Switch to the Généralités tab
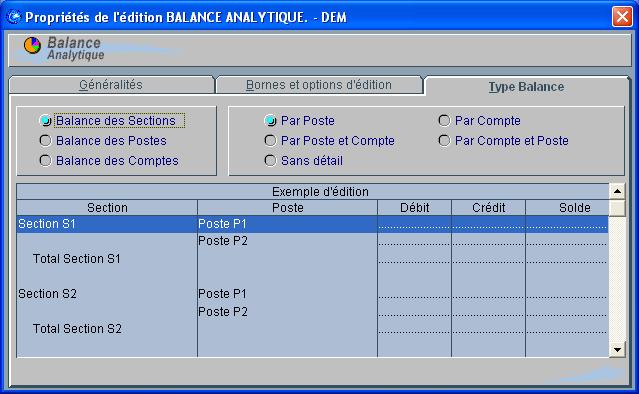639x394 pixels. click(x=111, y=85)
